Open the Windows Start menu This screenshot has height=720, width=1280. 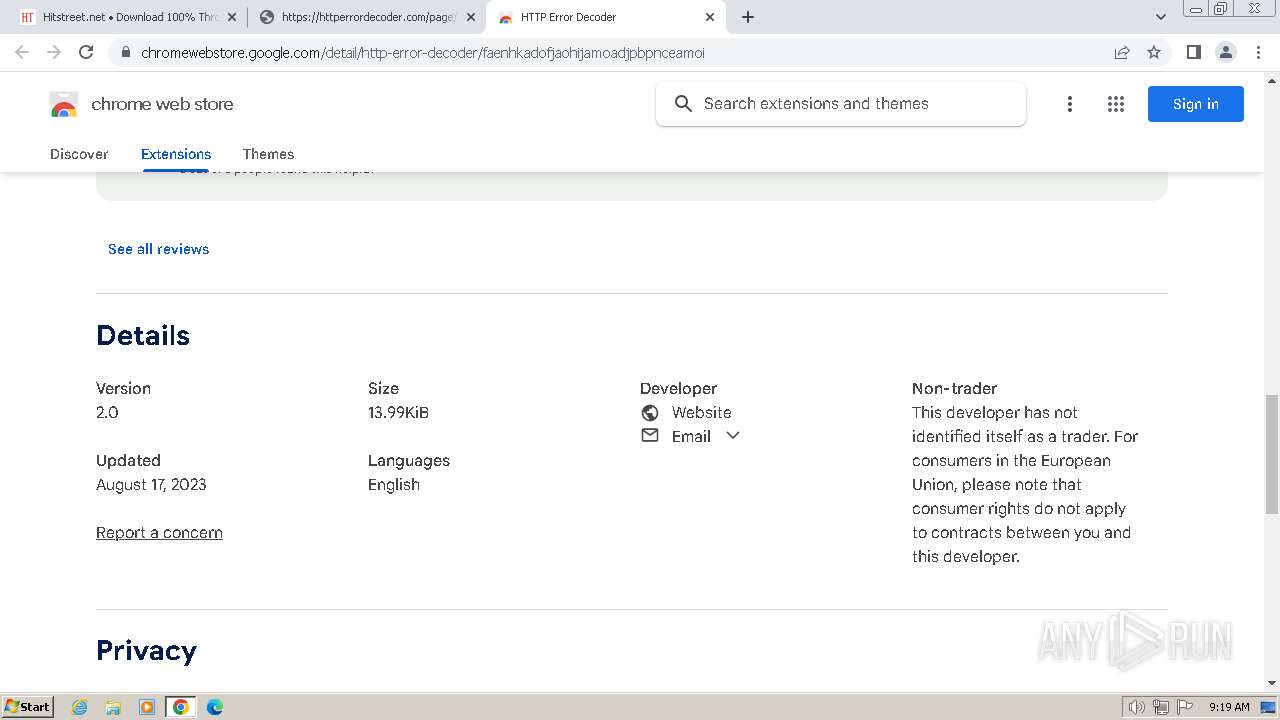(x=28, y=707)
